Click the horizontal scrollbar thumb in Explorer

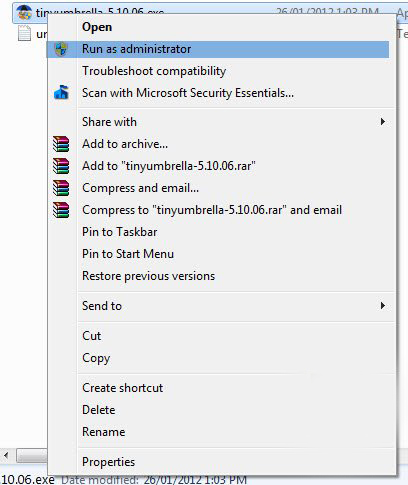point(32,455)
